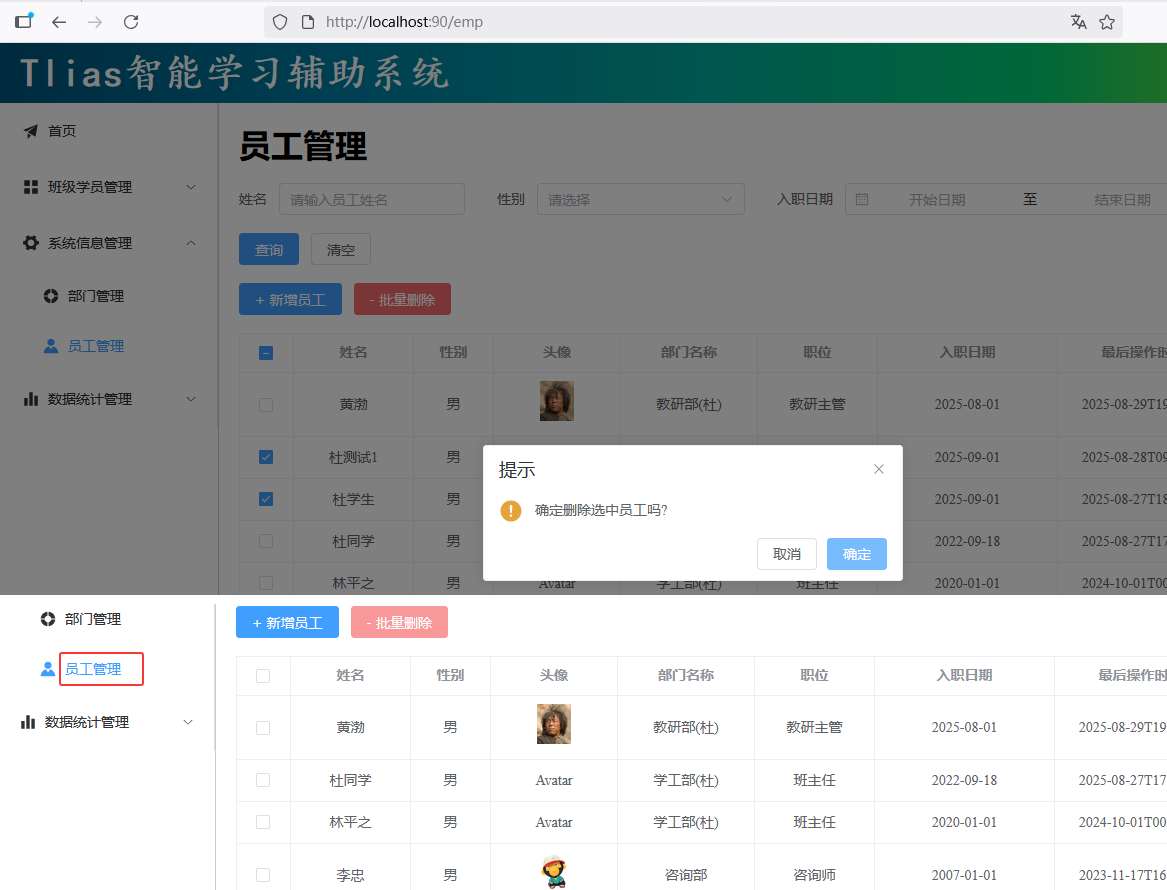
Task: Click the browser reload icon
Action: click(131, 22)
